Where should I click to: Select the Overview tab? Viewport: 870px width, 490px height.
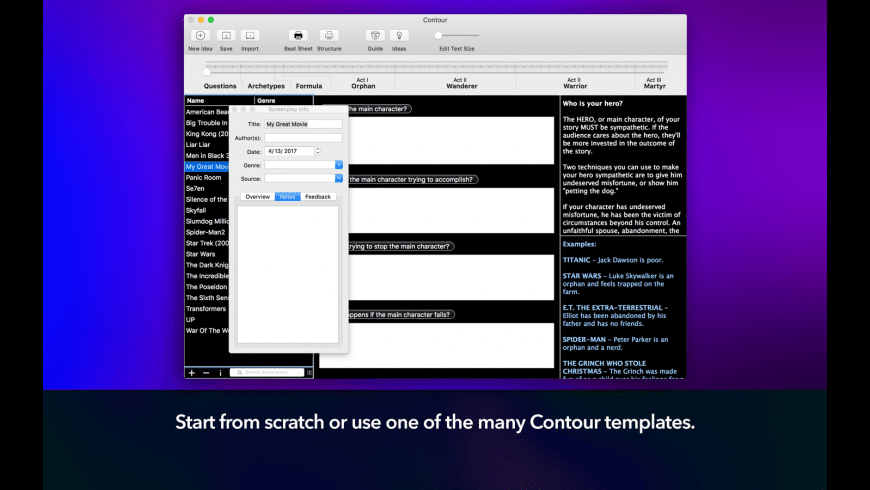coord(257,196)
